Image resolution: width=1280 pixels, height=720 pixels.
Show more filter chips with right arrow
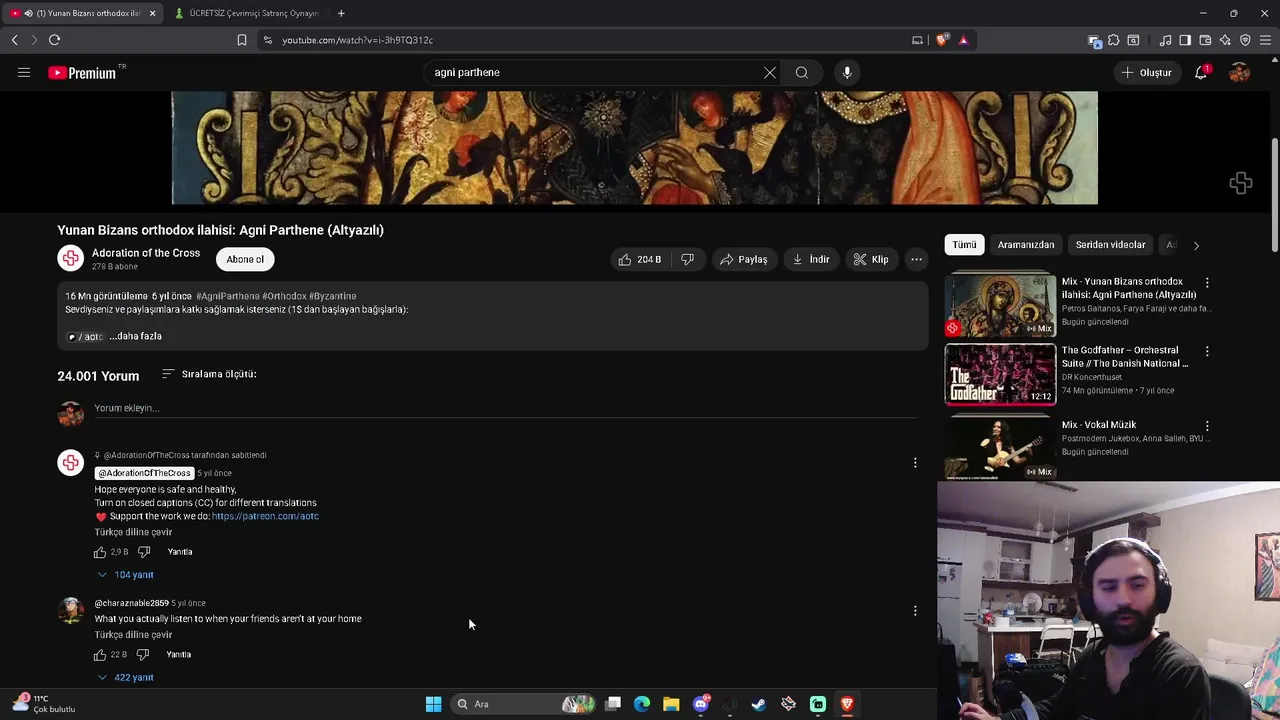(x=1196, y=245)
